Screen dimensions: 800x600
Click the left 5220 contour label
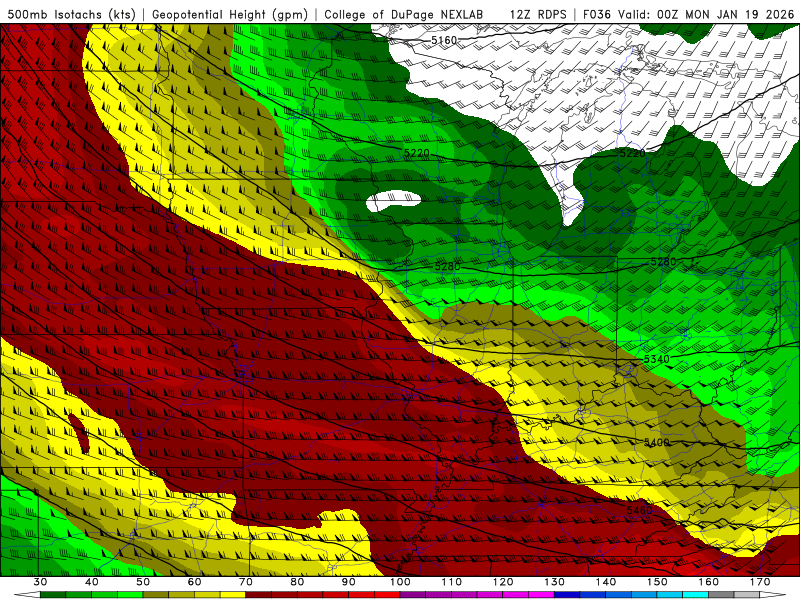coord(416,153)
